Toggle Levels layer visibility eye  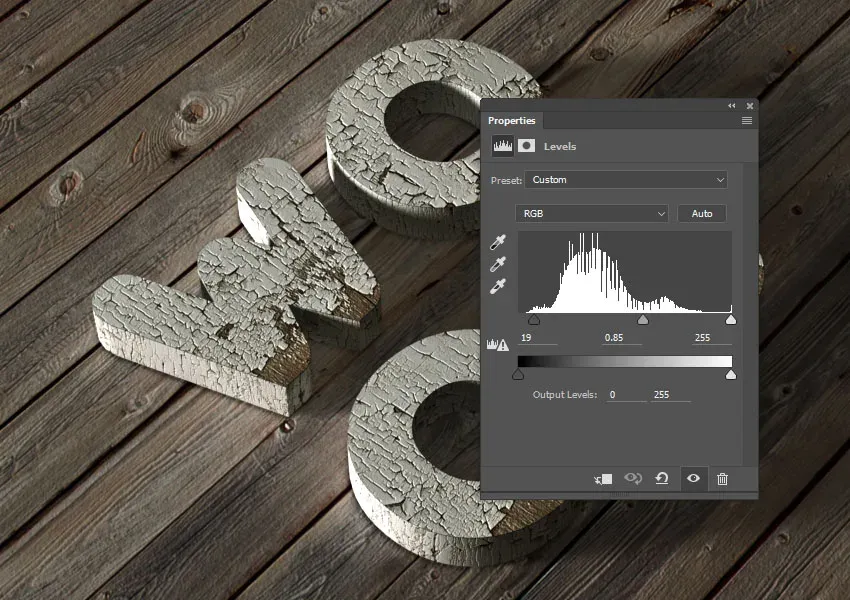point(693,478)
